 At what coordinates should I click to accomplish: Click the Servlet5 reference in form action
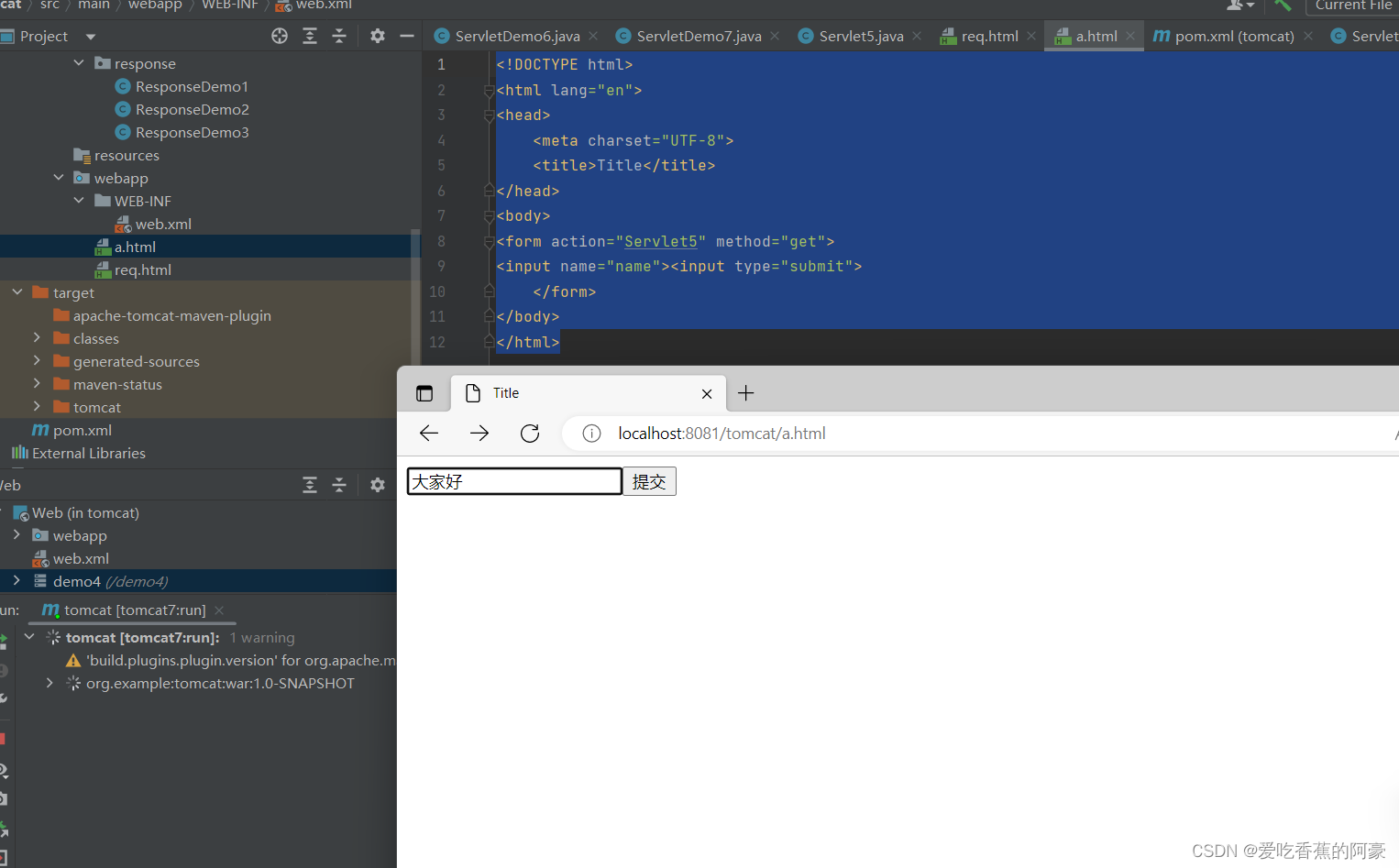[661, 241]
